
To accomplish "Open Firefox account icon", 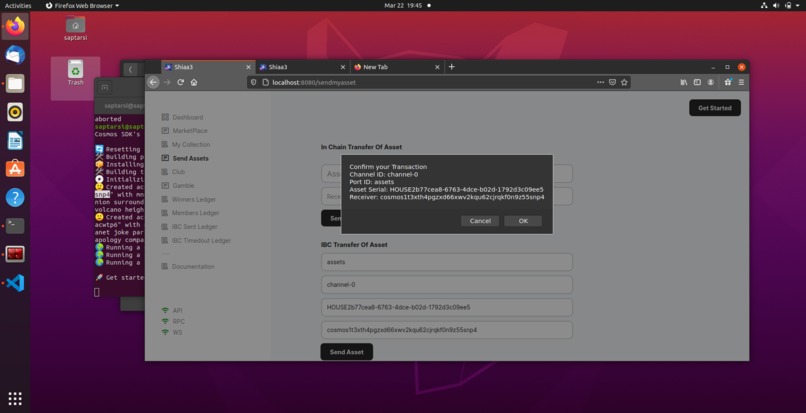I will point(710,82).
